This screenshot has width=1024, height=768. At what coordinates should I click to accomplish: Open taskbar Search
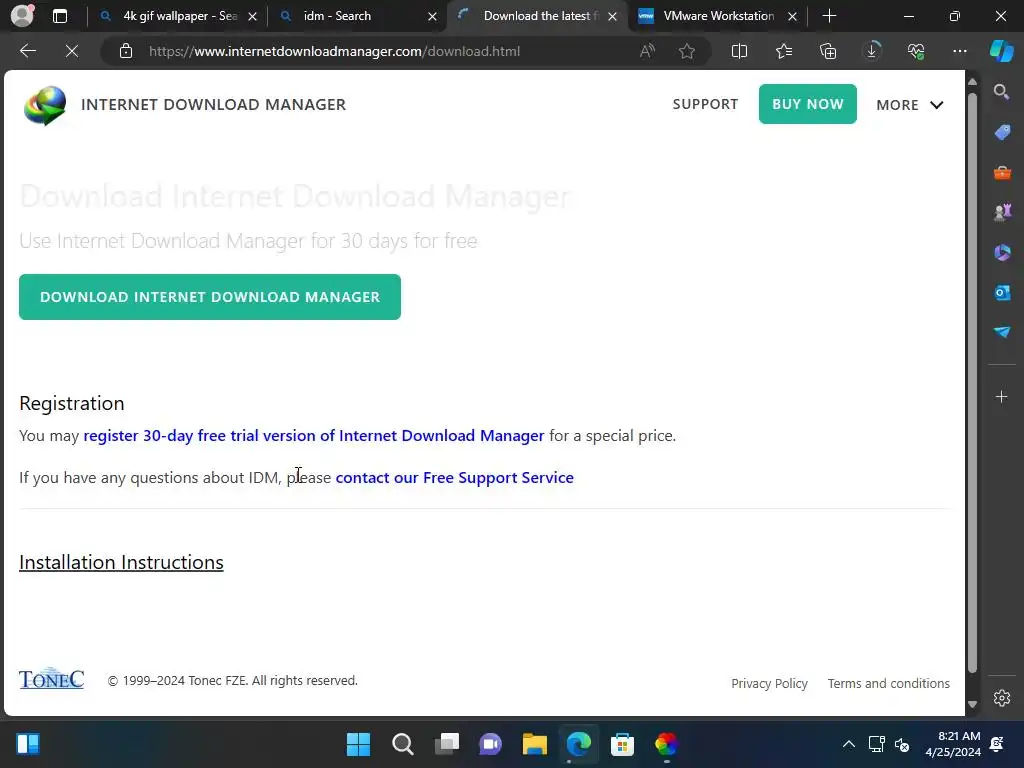pos(402,744)
